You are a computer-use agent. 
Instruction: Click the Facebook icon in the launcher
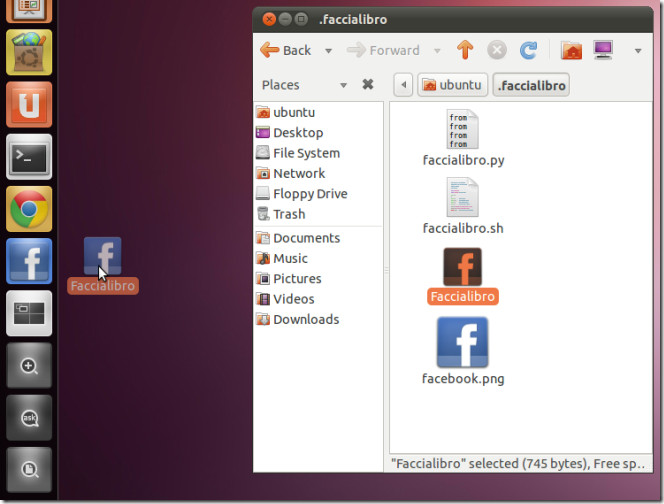pyautogui.click(x=29, y=261)
